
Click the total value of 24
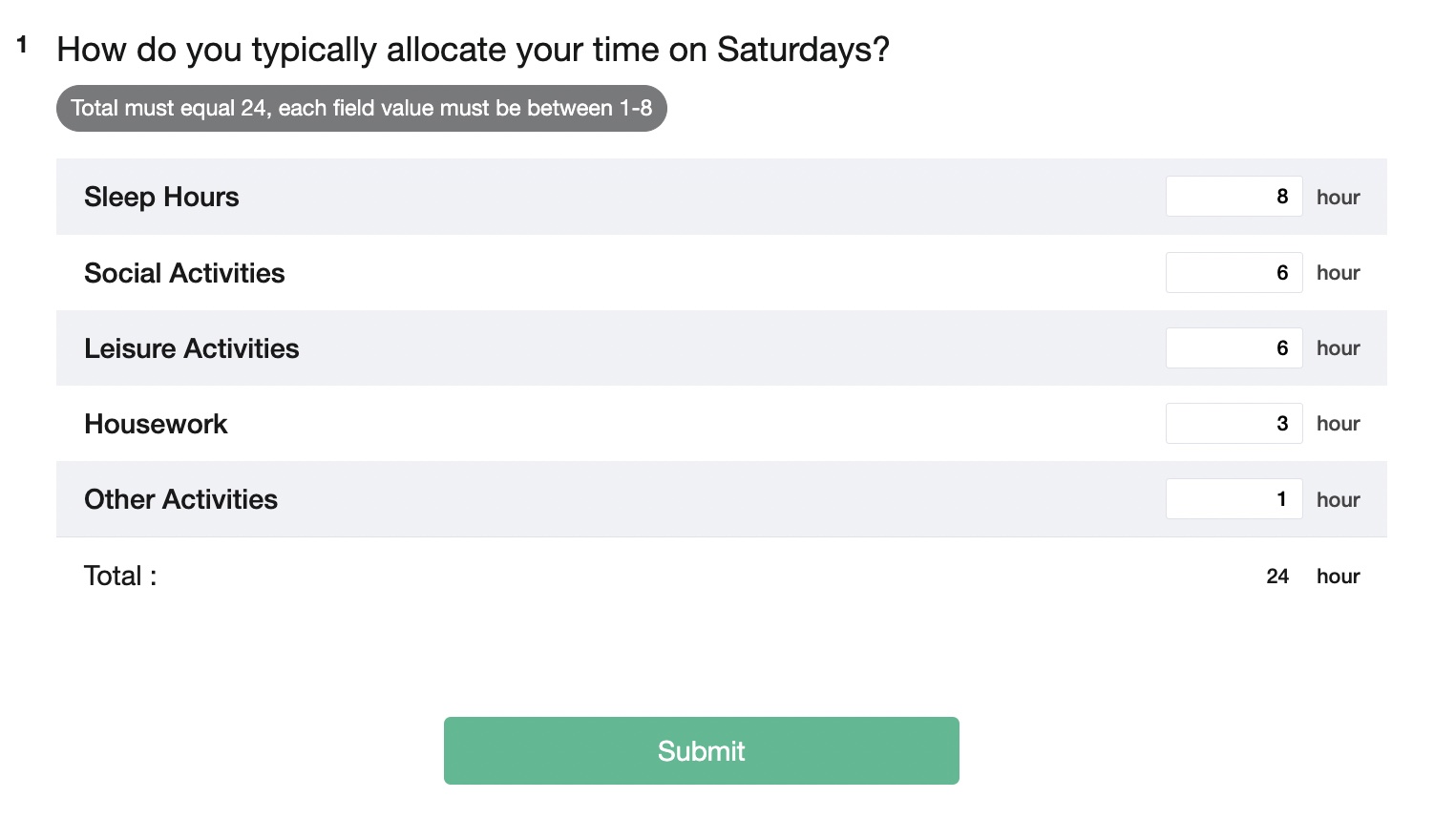coord(1277,576)
